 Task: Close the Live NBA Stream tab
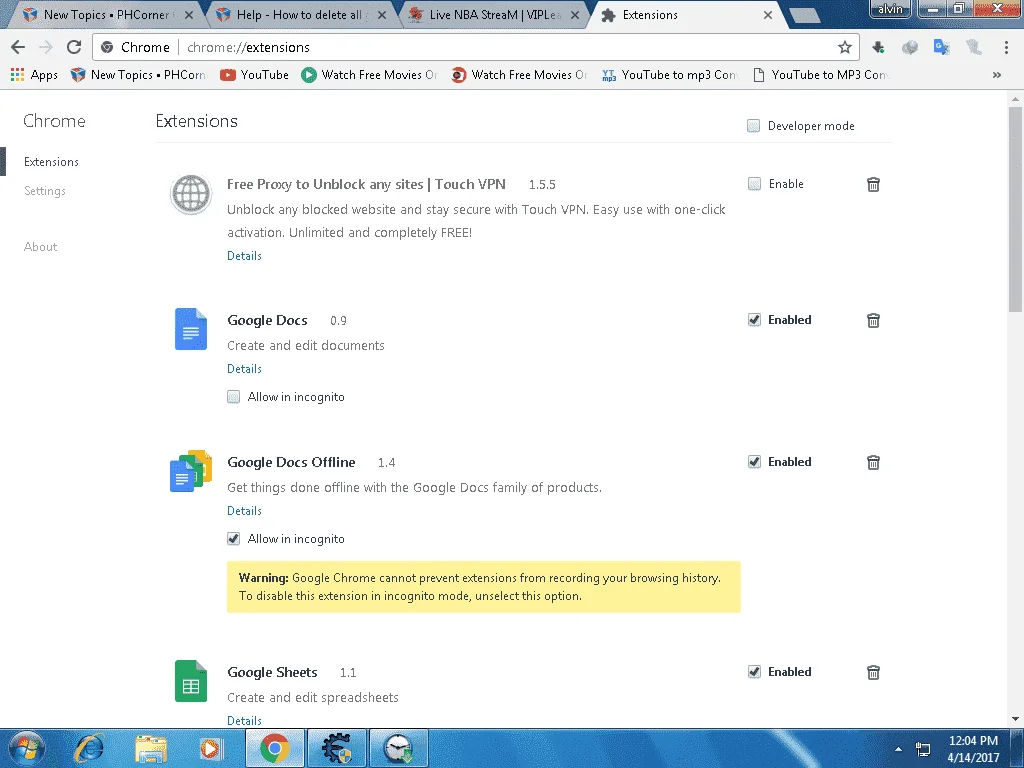pyautogui.click(x=575, y=14)
